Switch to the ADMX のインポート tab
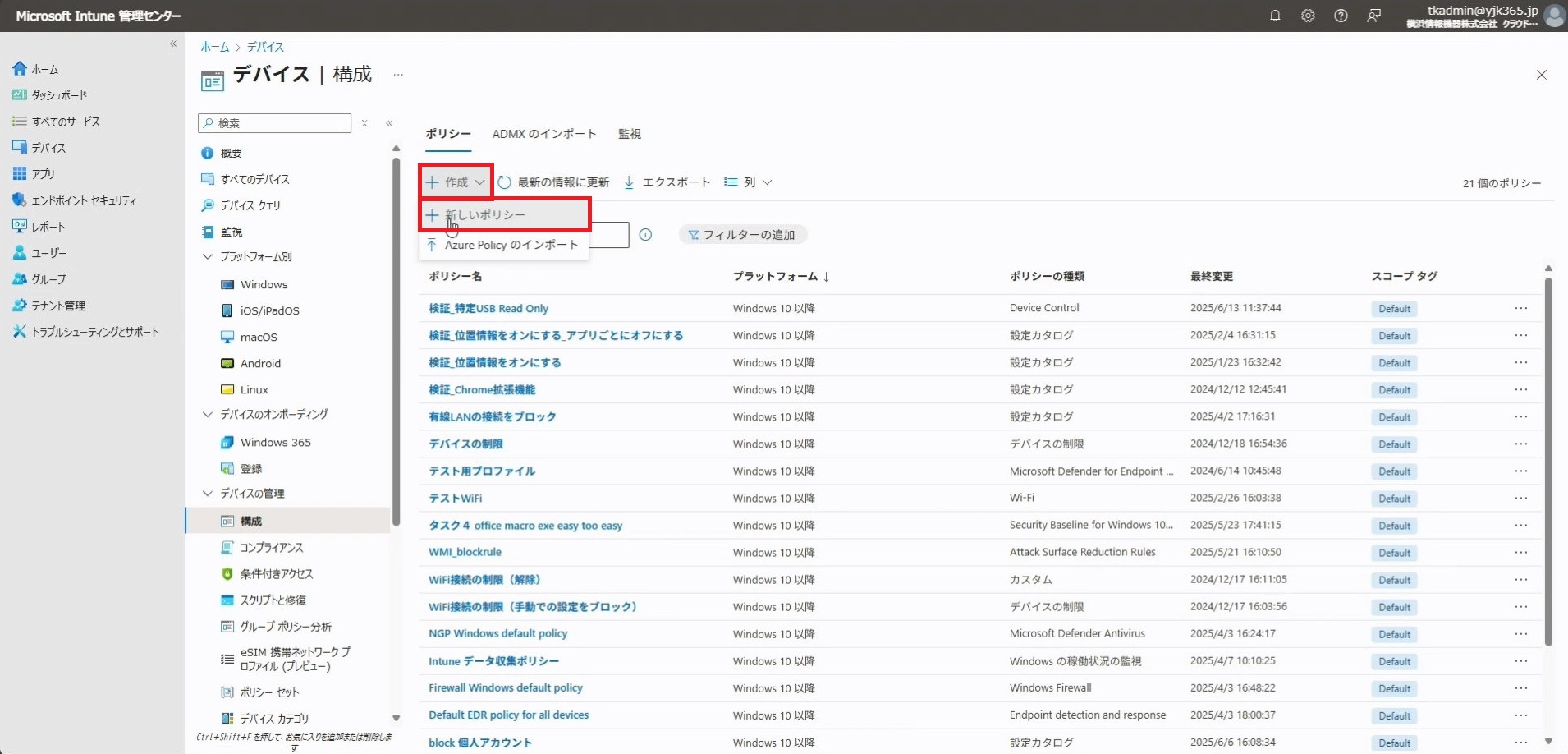Screen dimensions: 1568x754 [x=543, y=134]
